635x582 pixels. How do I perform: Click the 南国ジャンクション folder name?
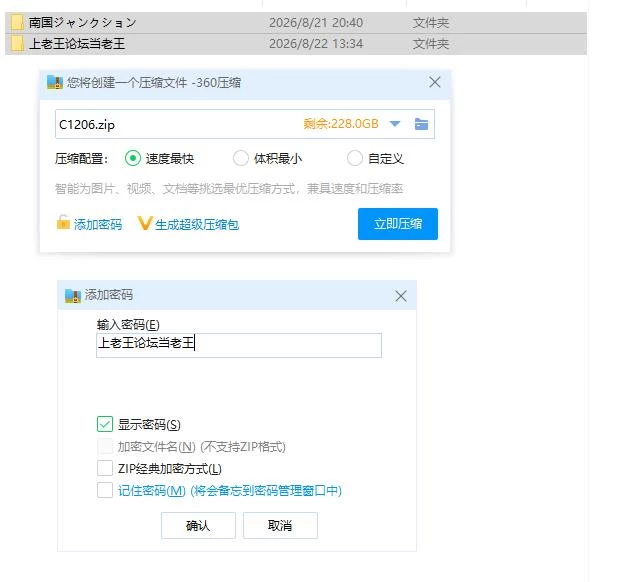[82, 23]
